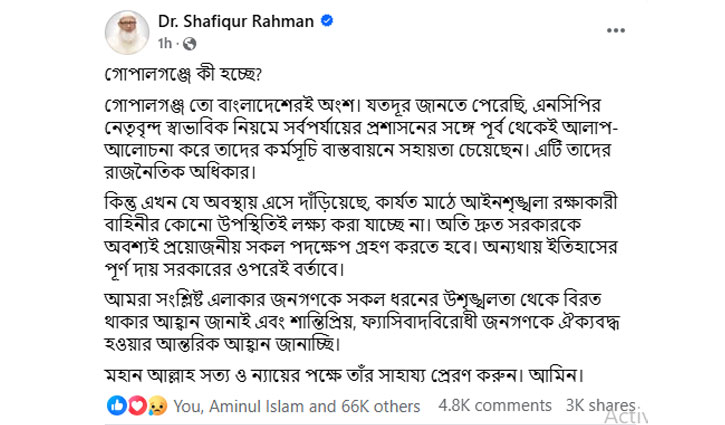Open the 'You, Aminul Islam and 66K others' list

(284, 405)
